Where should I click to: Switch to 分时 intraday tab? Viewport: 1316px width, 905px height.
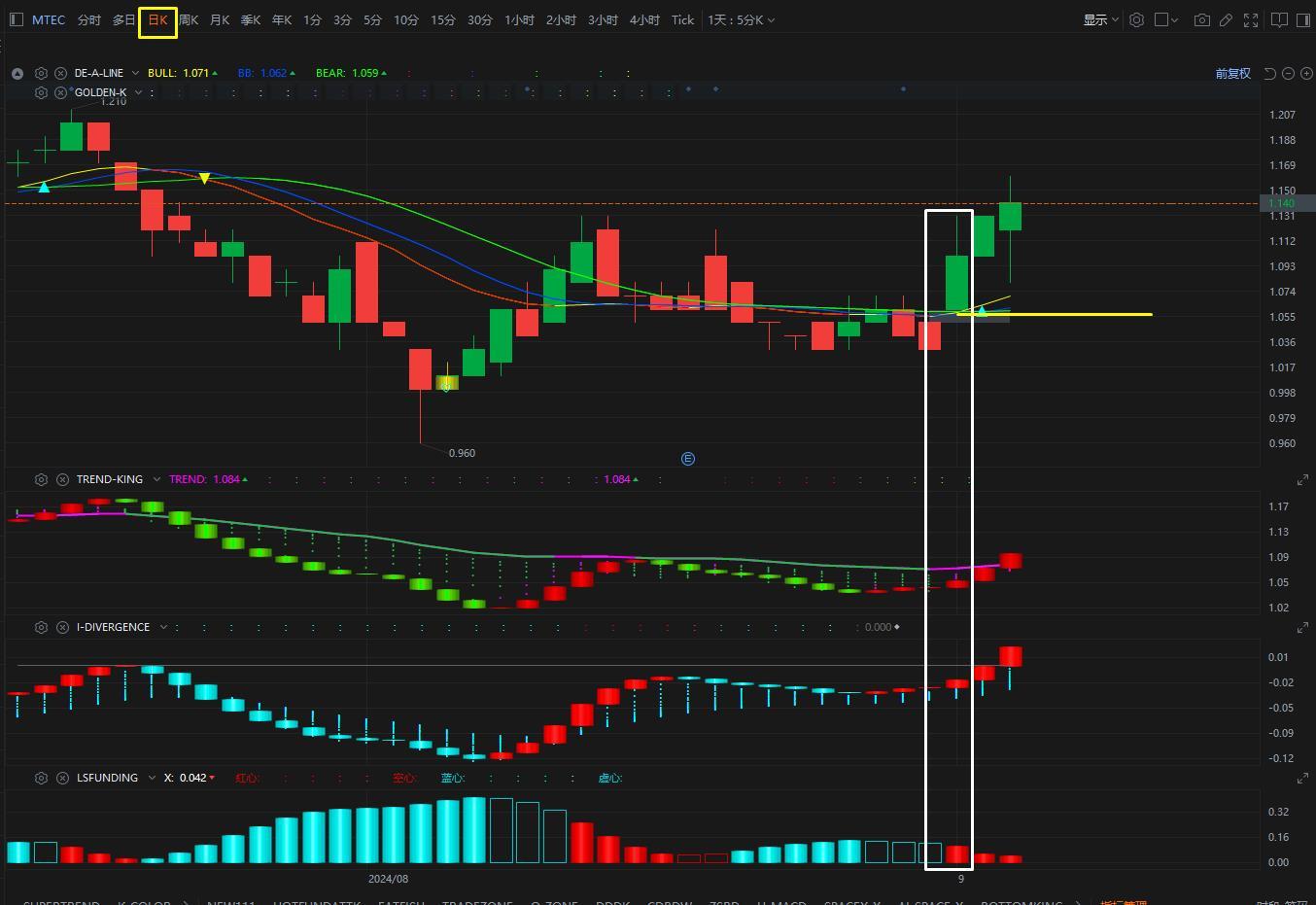tap(88, 19)
